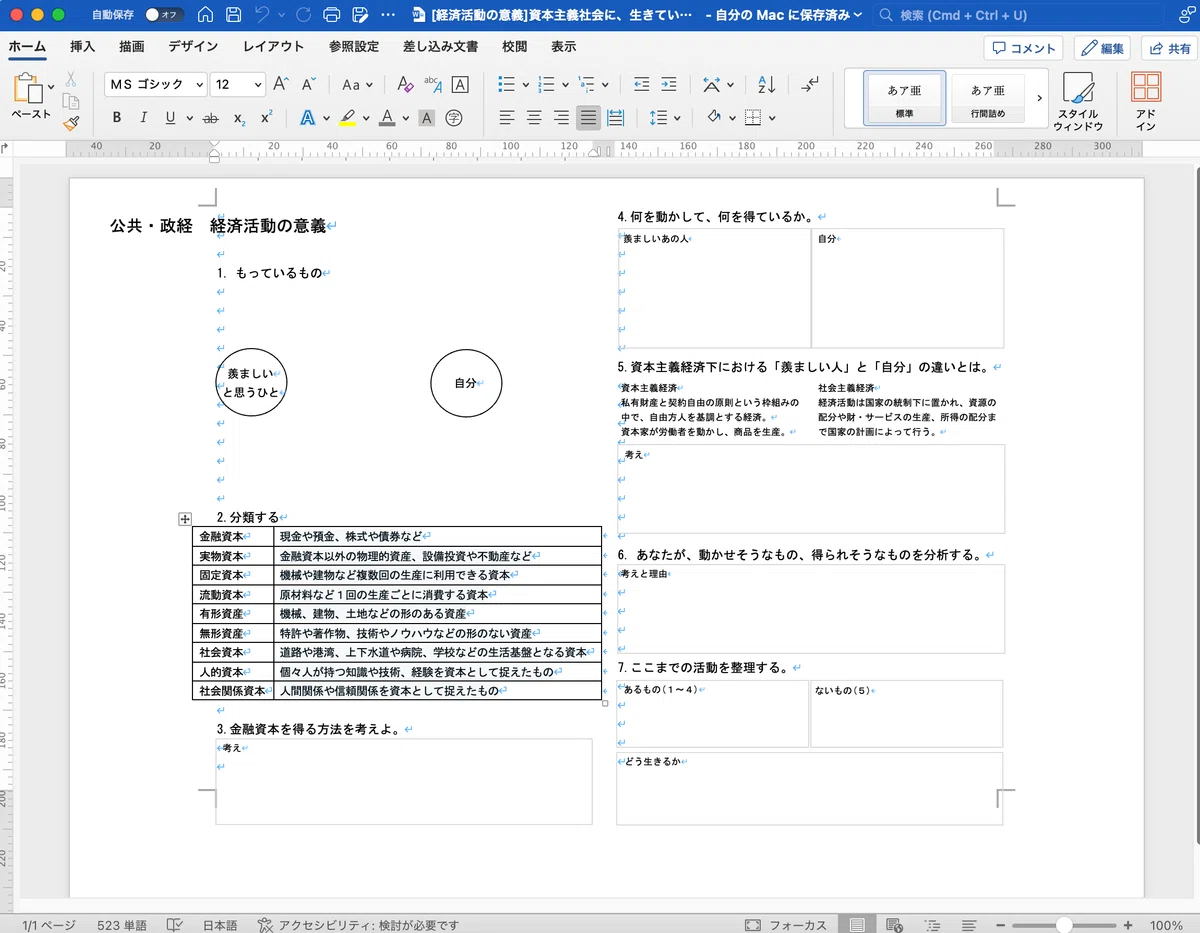The height and width of the screenshot is (933, 1200).
Task: Open the font name dropdown
Action: [x=200, y=85]
